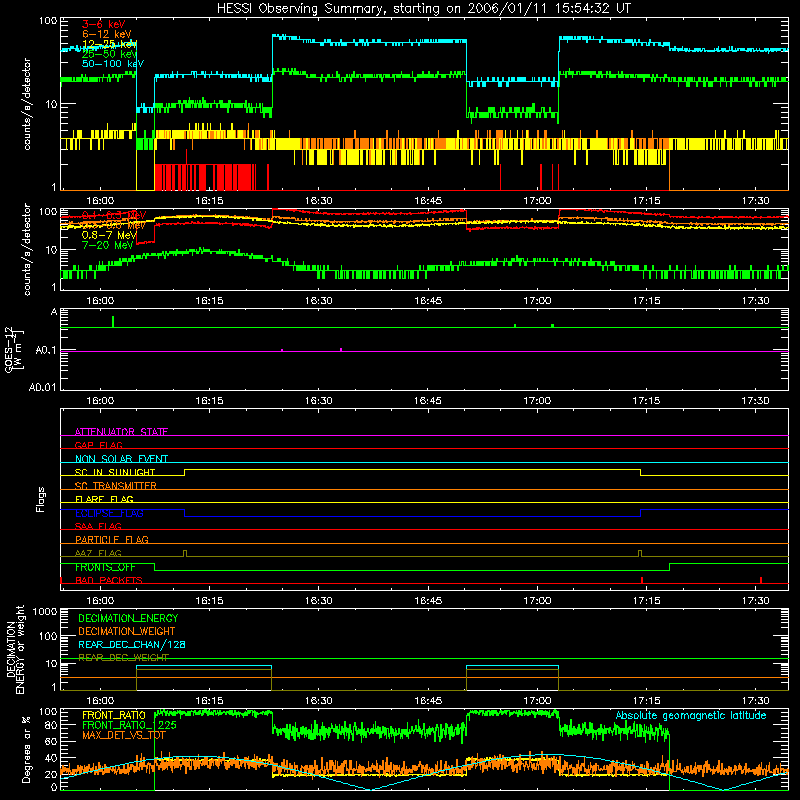Select the FRONT_RATIO legend label

click(114, 715)
